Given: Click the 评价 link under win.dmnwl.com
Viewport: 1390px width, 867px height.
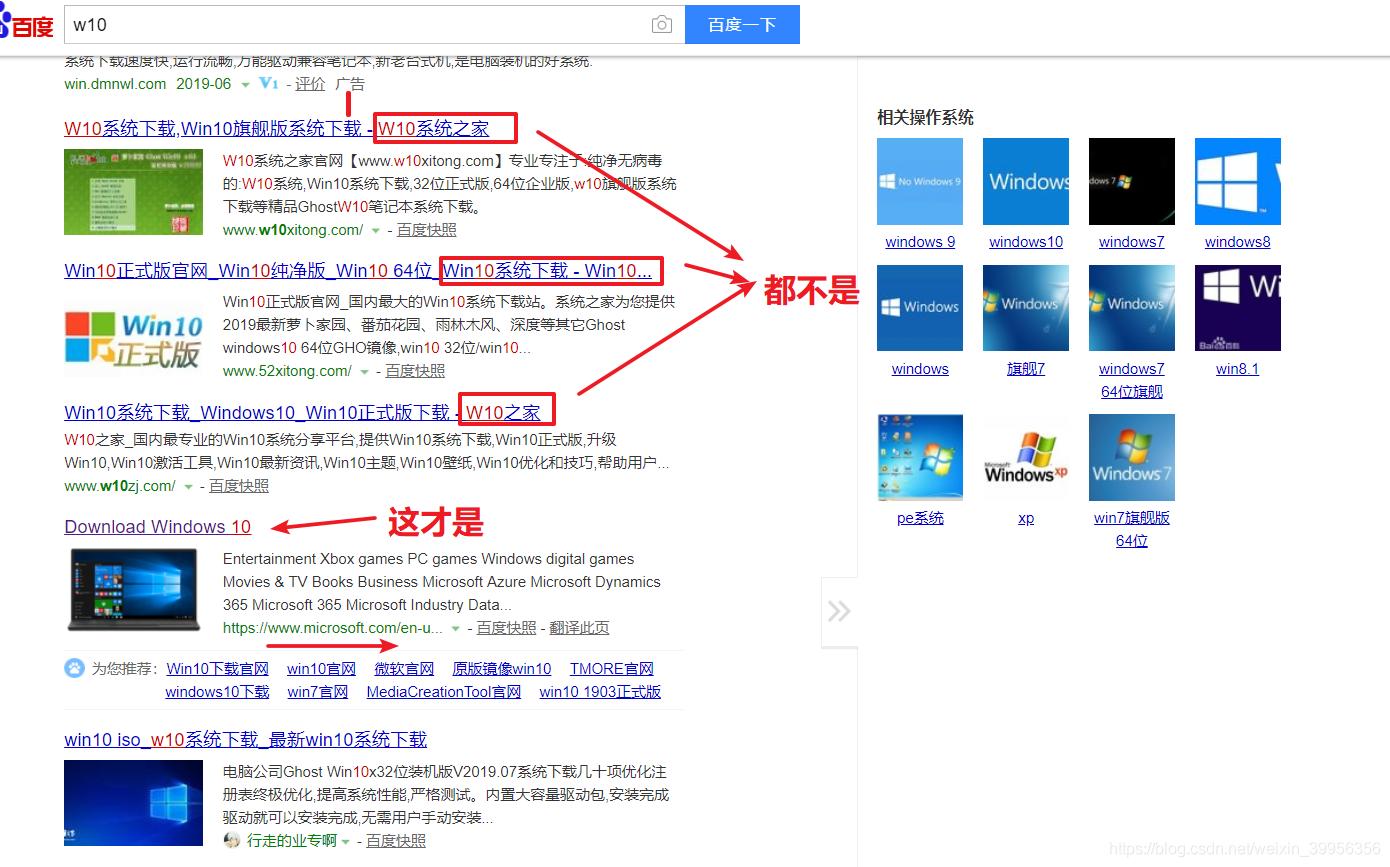Looking at the screenshot, I should [x=310, y=84].
